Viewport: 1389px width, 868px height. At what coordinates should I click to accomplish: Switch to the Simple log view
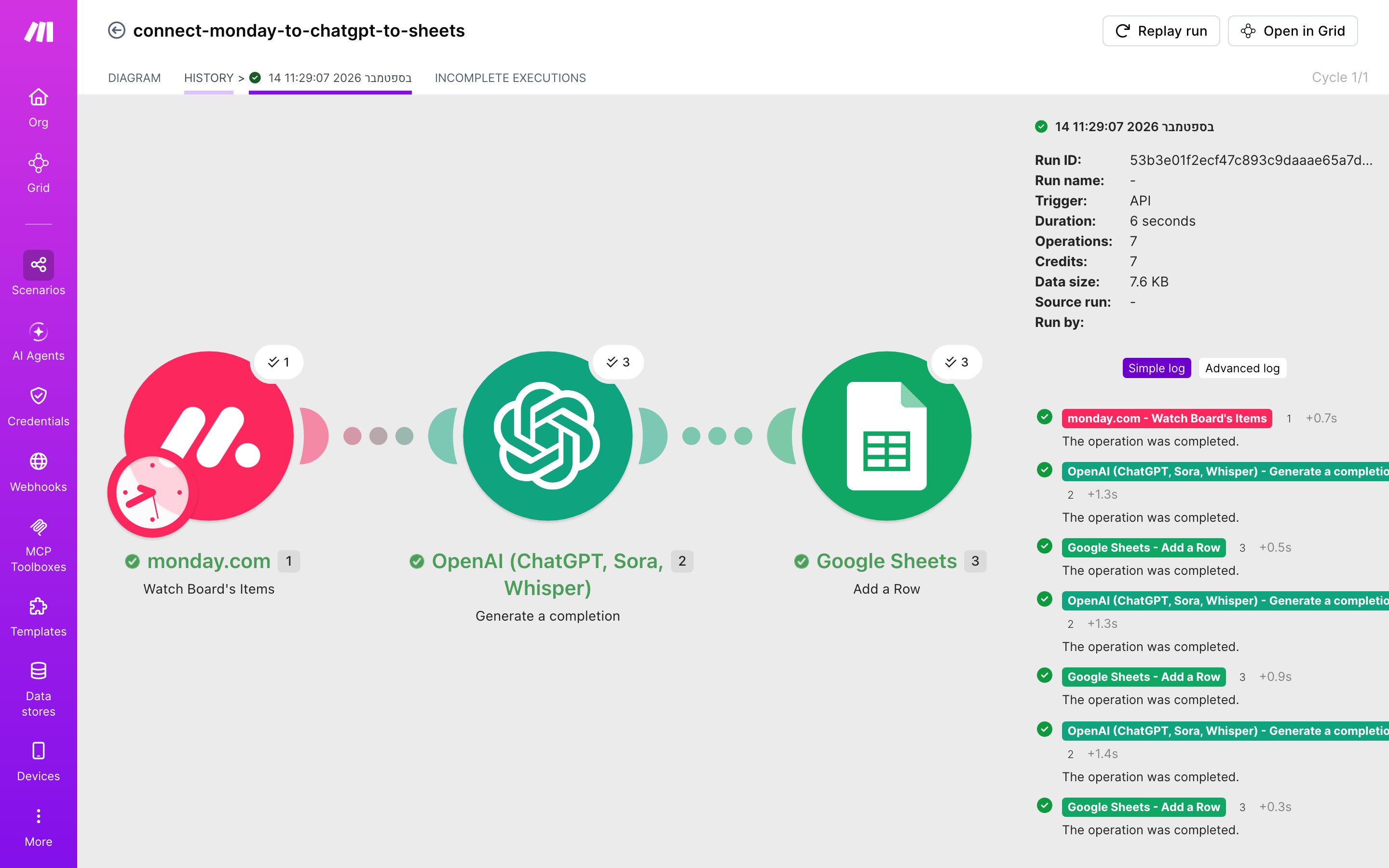pos(1156,368)
